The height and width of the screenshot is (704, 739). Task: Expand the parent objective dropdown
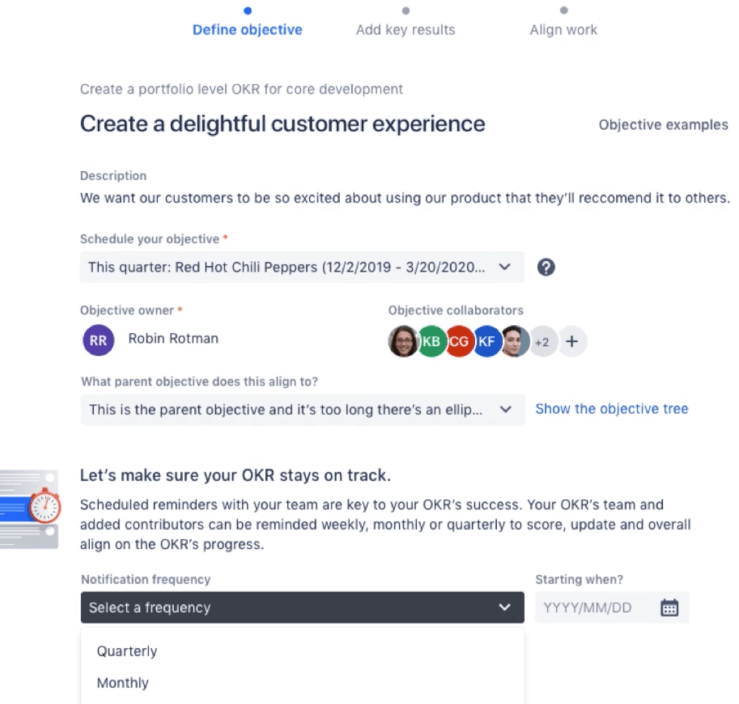click(x=302, y=409)
